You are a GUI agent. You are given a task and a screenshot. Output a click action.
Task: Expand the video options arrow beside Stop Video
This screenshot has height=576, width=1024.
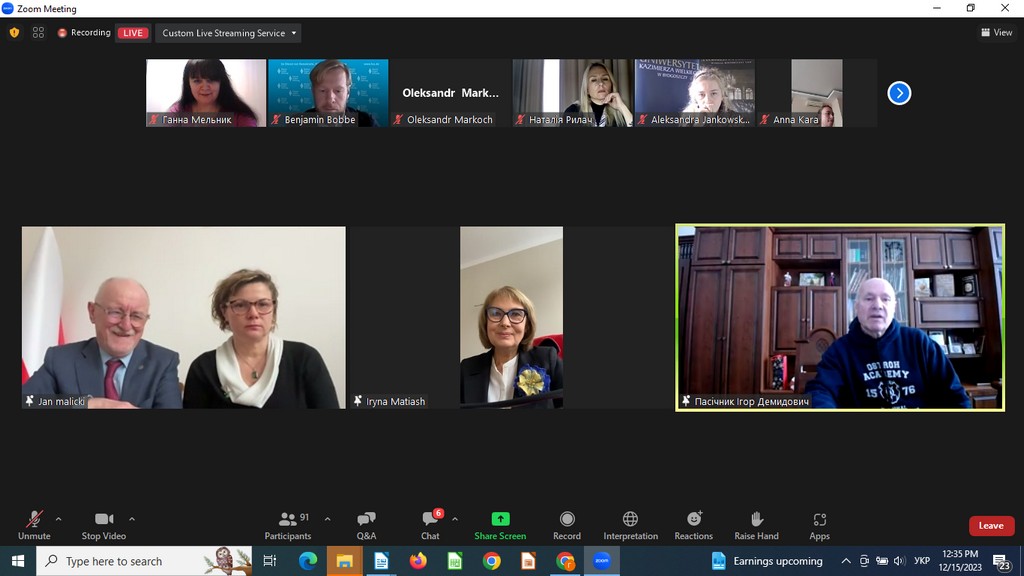[132, 519]
